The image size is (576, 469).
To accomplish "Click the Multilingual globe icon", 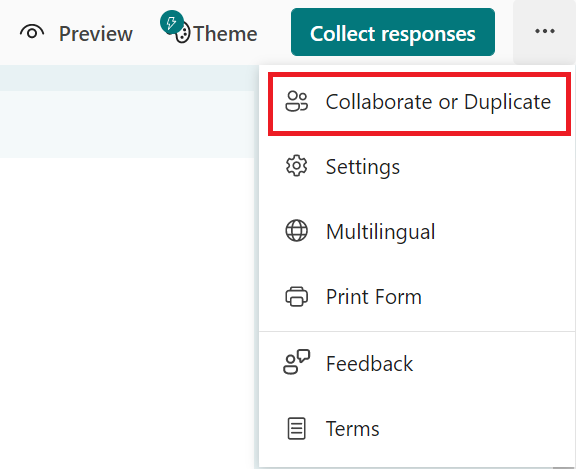I will (296, 231).
